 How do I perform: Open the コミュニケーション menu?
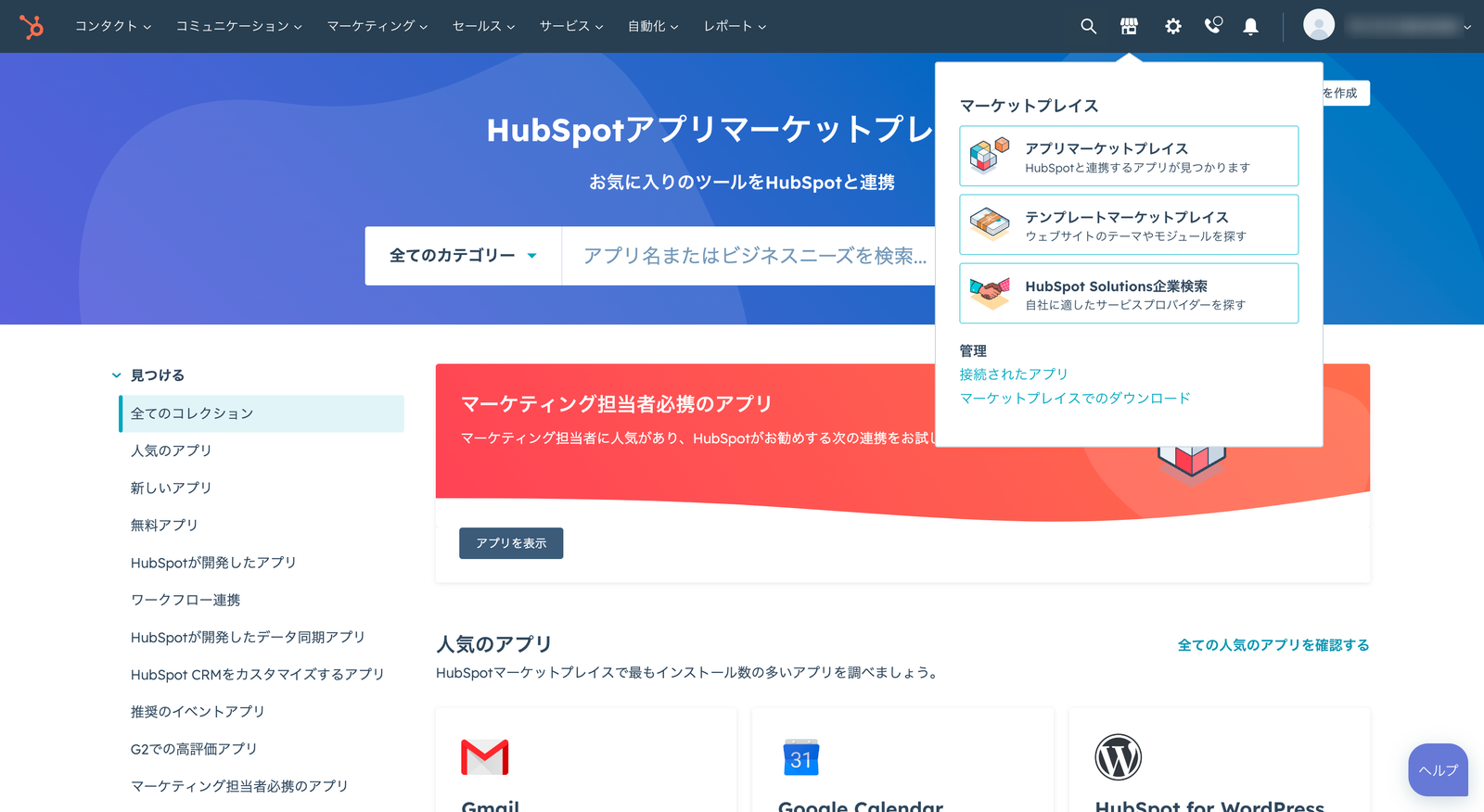239,26
